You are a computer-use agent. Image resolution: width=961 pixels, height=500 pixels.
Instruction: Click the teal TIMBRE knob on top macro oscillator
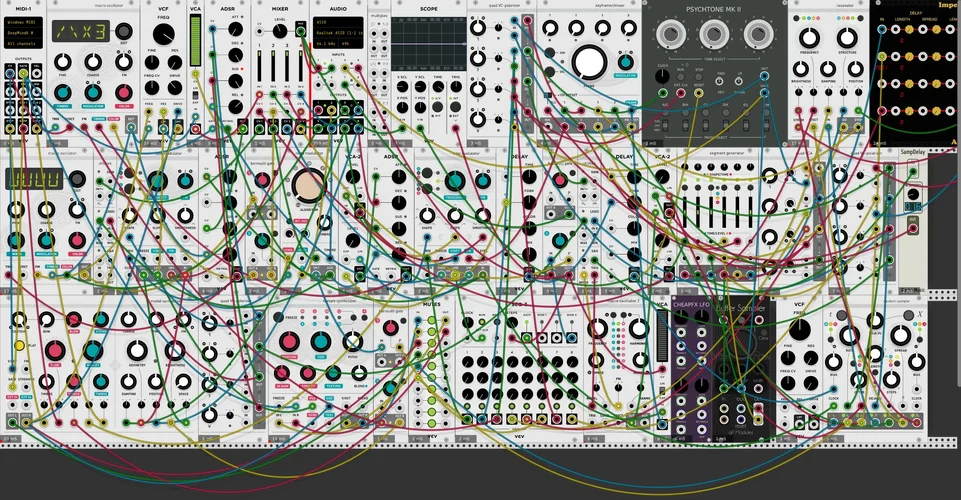(63, 93)
